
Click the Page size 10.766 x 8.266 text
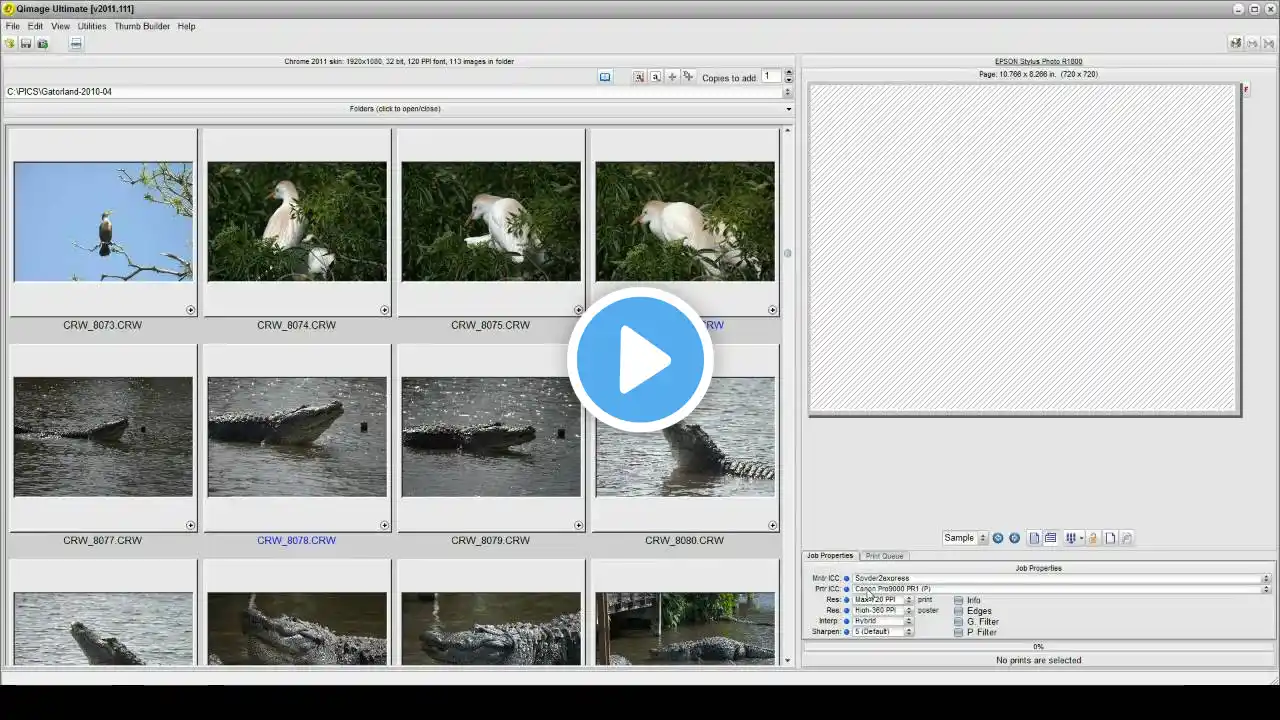[x=1038, y=74]
